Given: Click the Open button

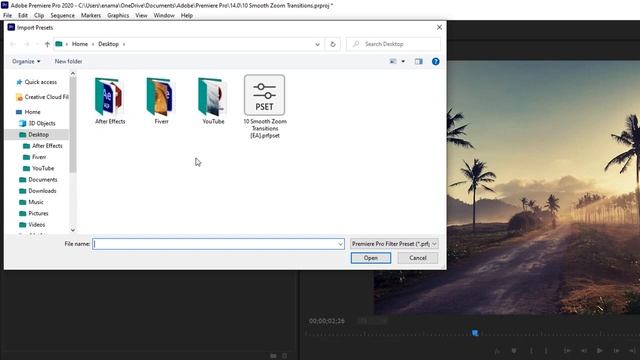Looking at the screenshot, I should [x=371, y=258].
